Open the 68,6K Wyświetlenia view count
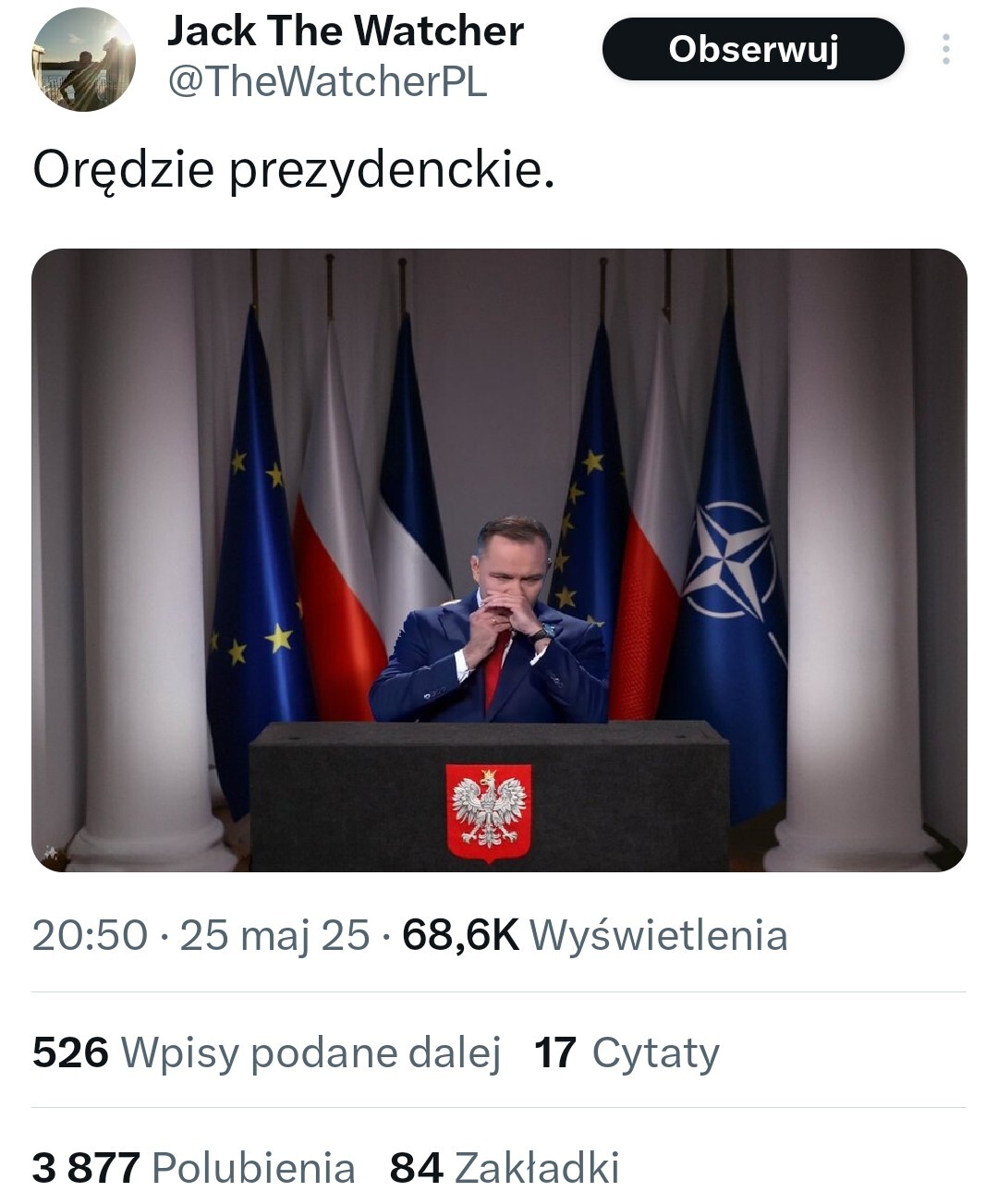 tap(594, 935)
